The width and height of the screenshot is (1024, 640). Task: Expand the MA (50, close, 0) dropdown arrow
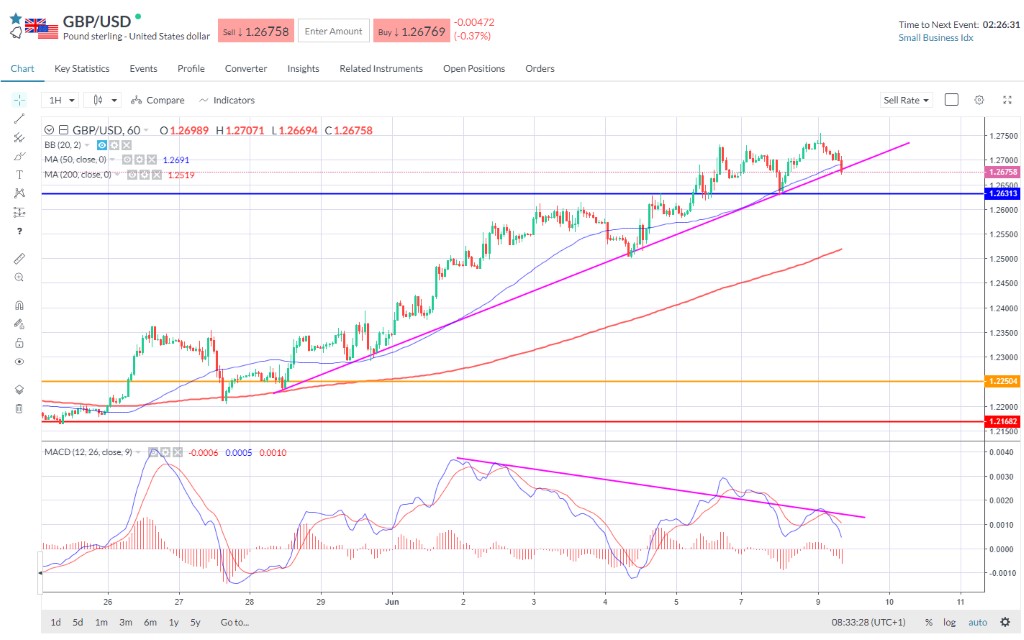112,159
